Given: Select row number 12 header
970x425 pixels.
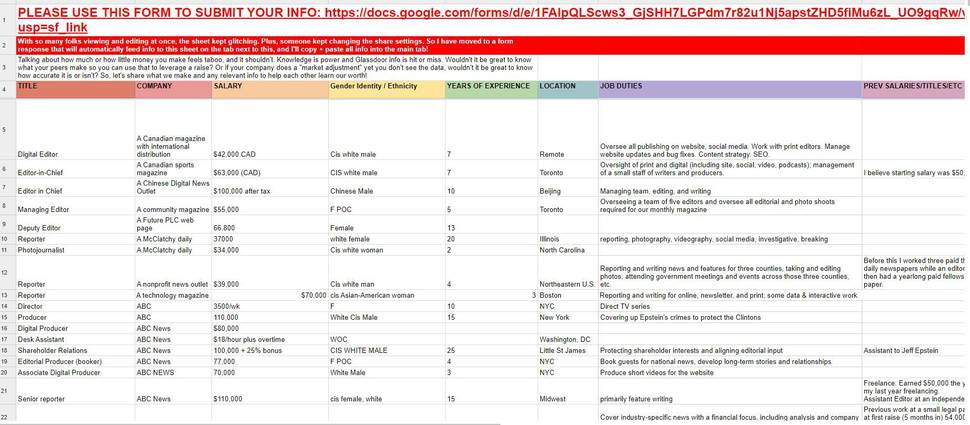Looking at the screenshot, I should pyautogui.click(x=7, y=273).
